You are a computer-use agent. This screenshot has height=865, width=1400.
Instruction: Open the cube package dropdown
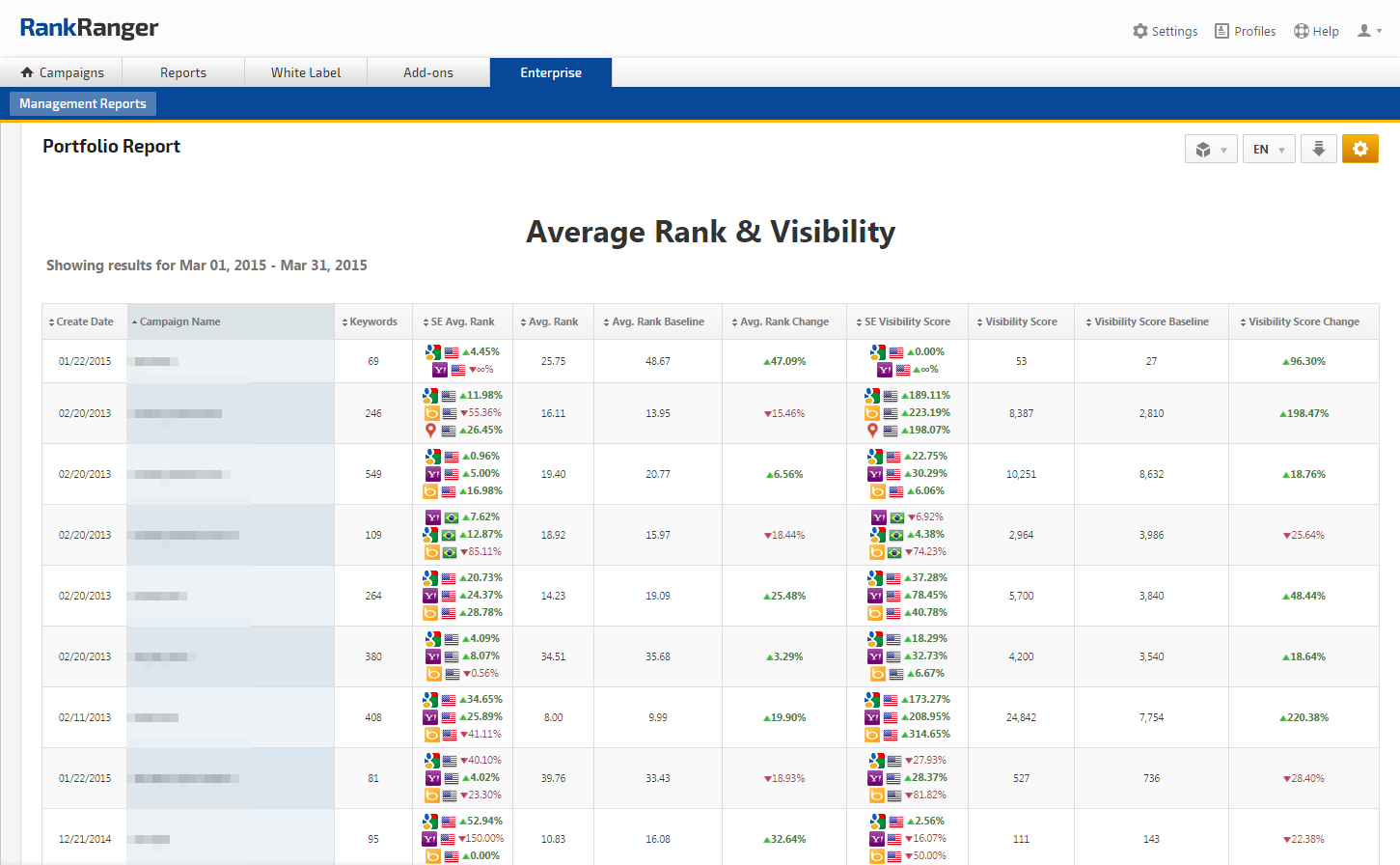point(1210,149)
